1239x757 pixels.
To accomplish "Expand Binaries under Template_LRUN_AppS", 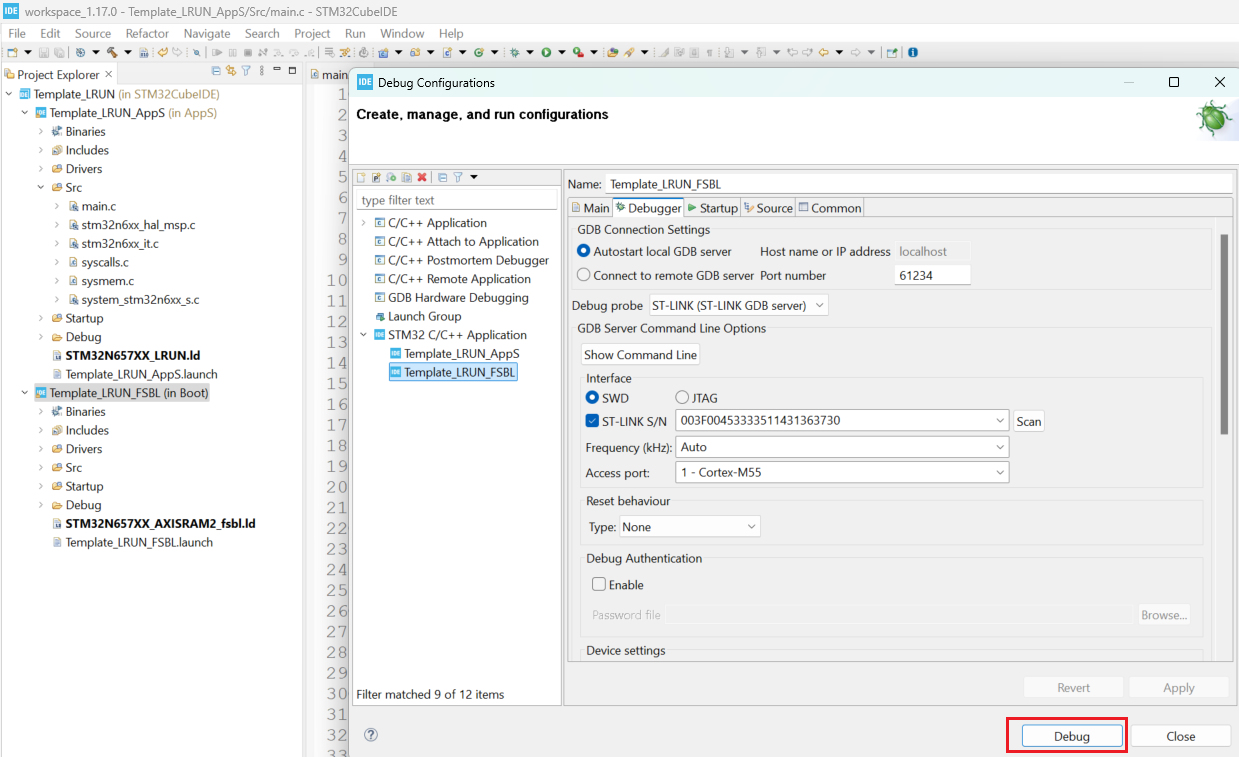I will [x=41, y=131].
